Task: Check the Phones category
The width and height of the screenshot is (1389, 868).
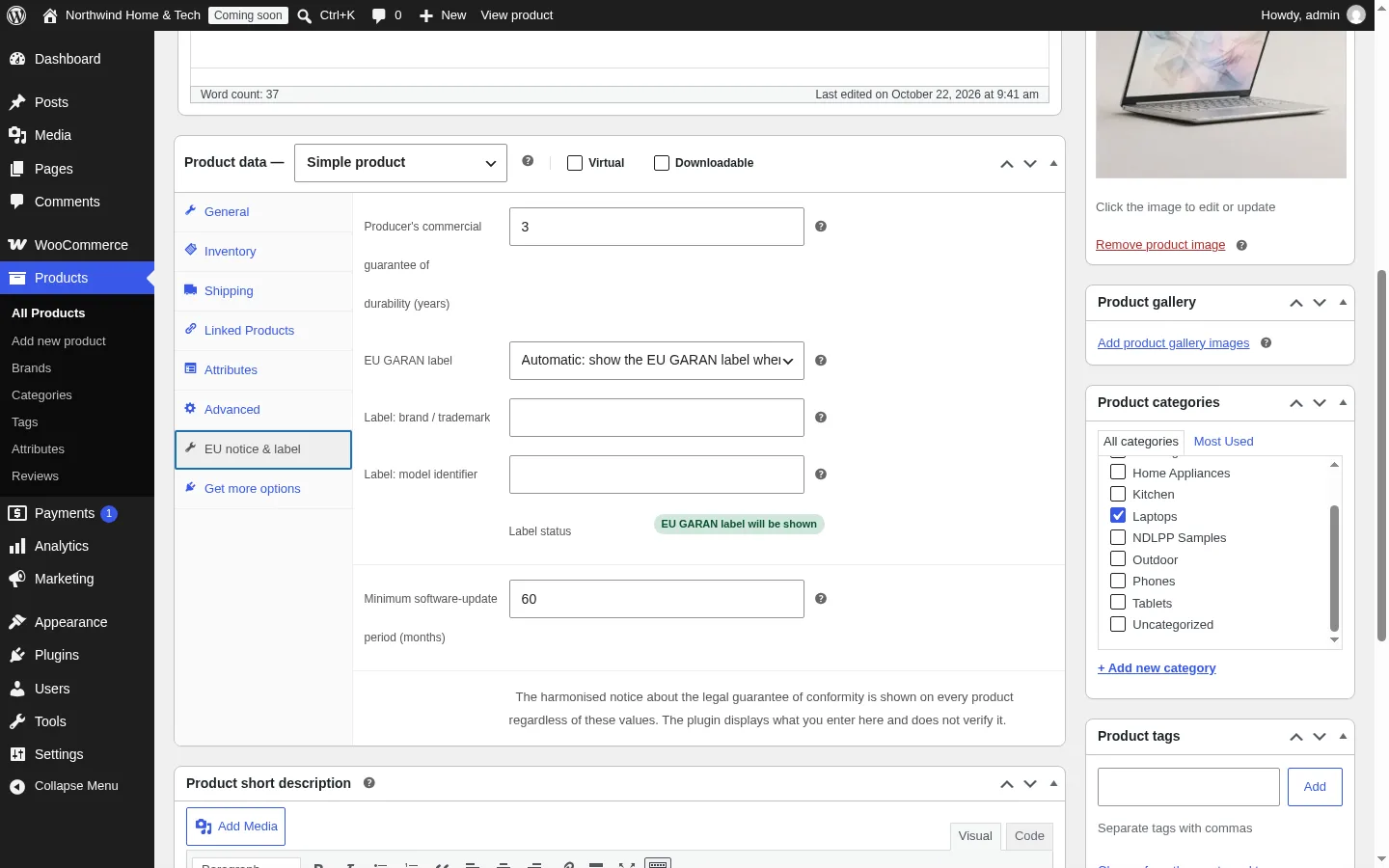Action: [x=1118, y=580]
